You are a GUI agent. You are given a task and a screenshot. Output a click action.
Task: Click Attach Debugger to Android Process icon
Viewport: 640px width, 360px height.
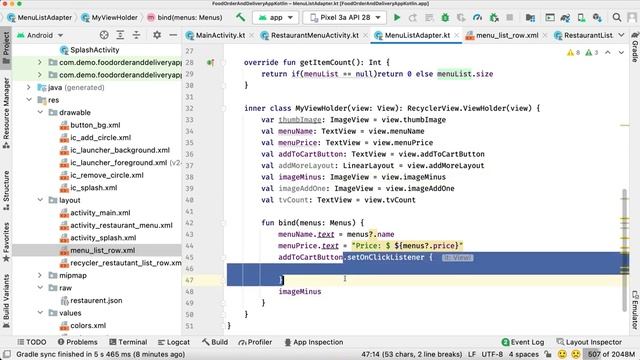coord(494,18)
